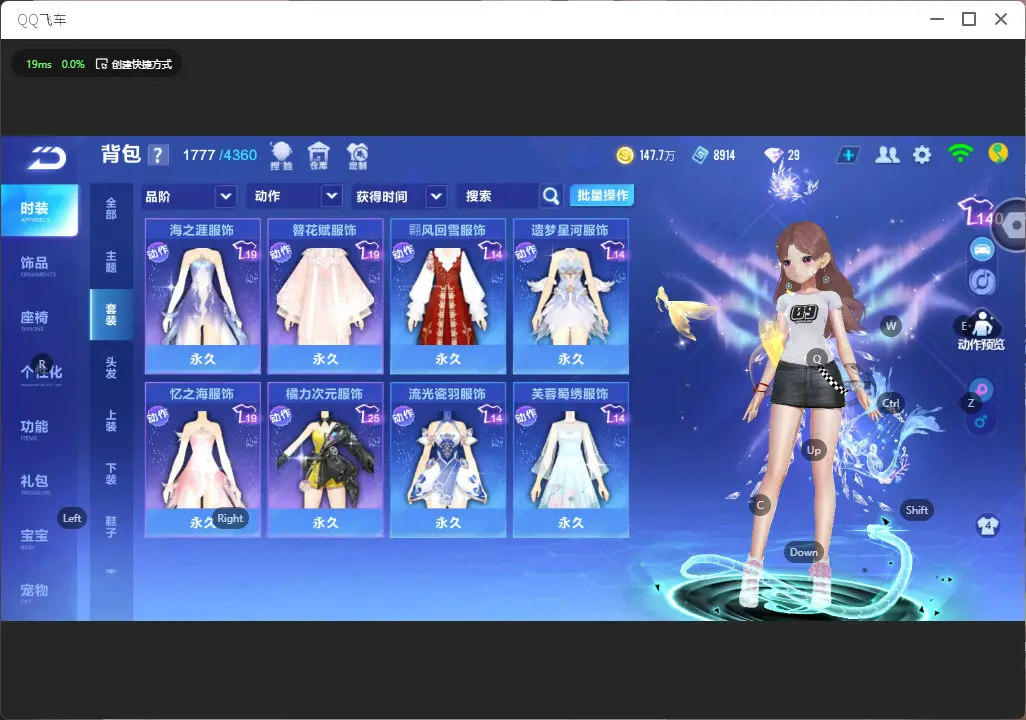
Task: Select the 海之涯服饰 outfit card
Action: pos(202,296)
